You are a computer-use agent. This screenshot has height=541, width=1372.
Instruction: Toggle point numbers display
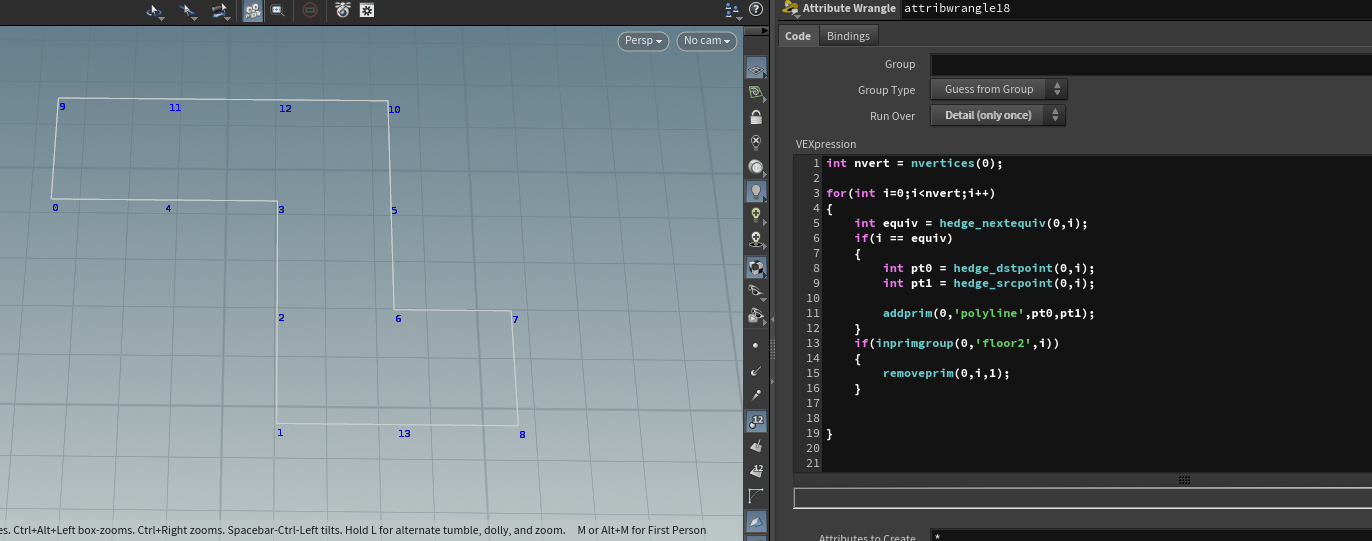[757, 421]
